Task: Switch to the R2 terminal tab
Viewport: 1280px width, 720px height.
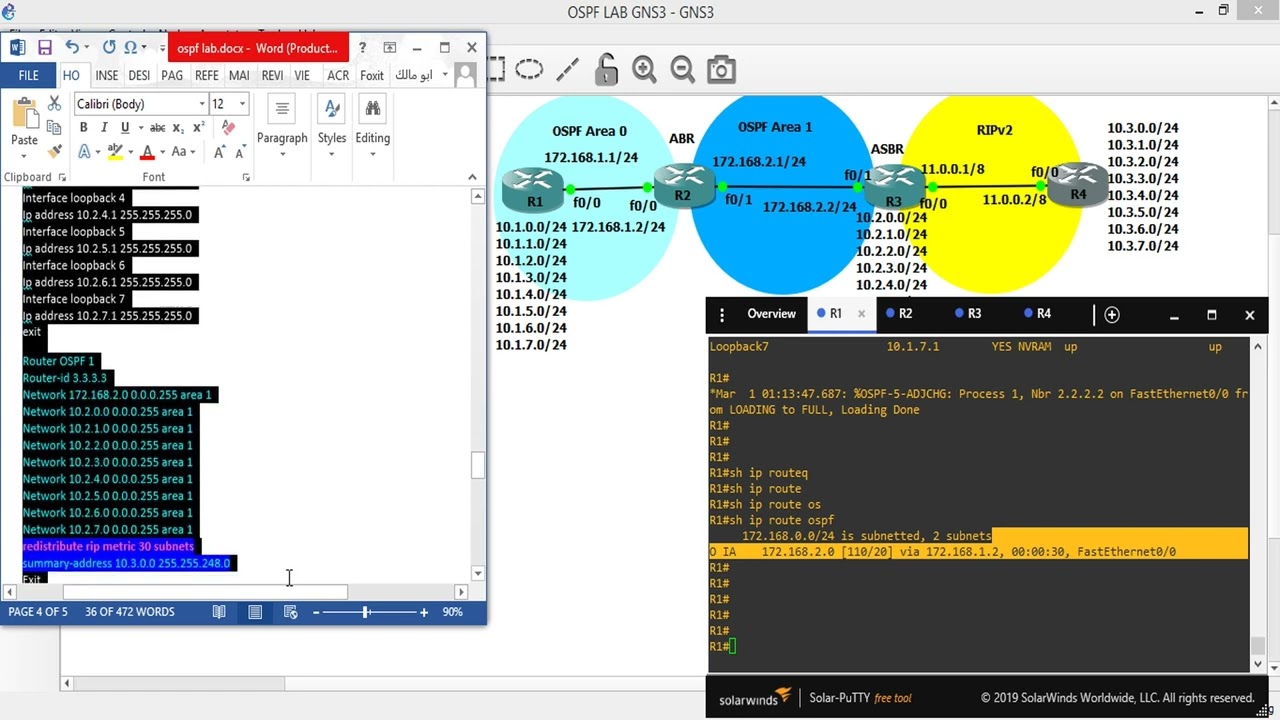Action: 898,314
